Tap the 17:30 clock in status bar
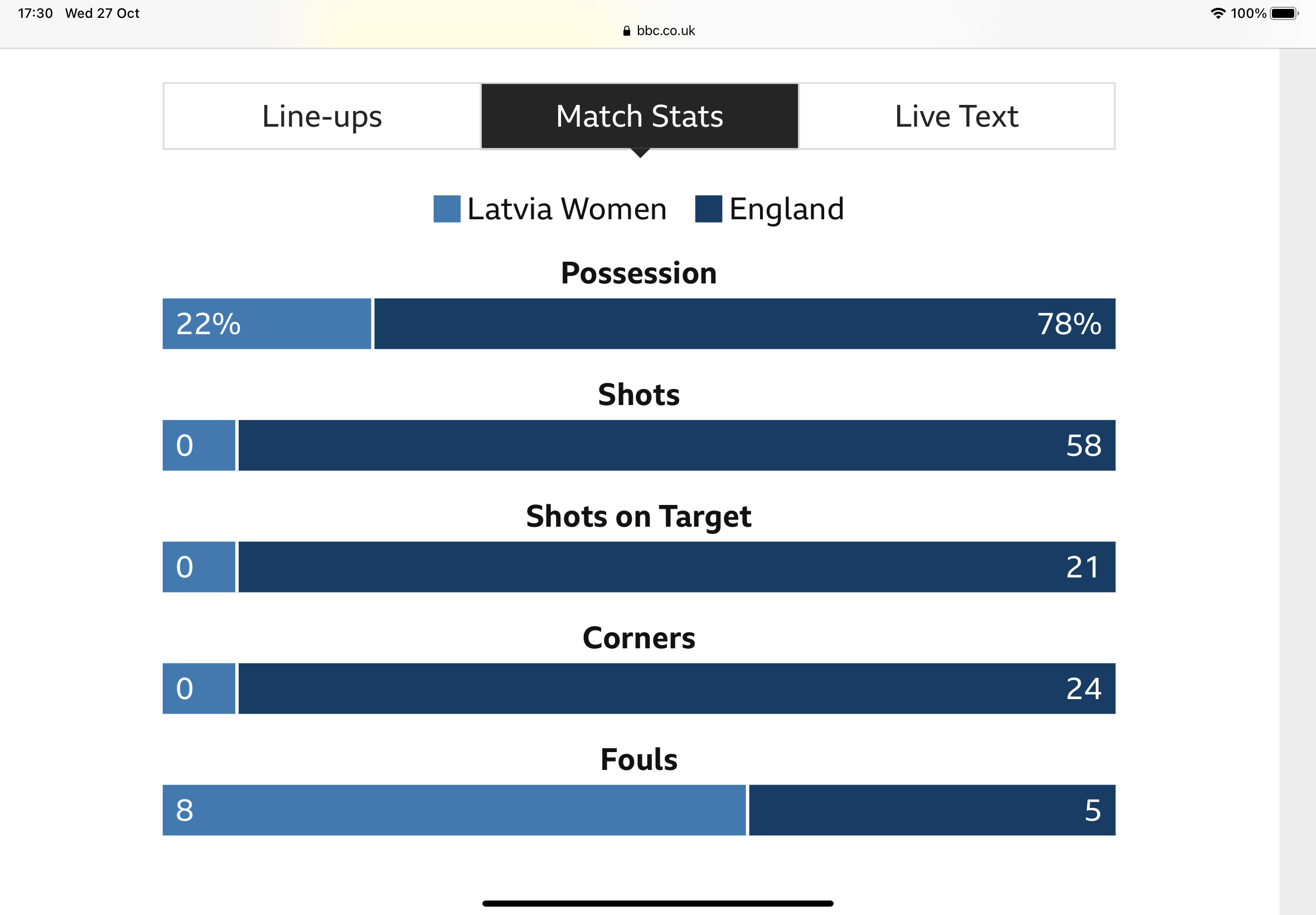1316x915 pixels. point(36,13)
